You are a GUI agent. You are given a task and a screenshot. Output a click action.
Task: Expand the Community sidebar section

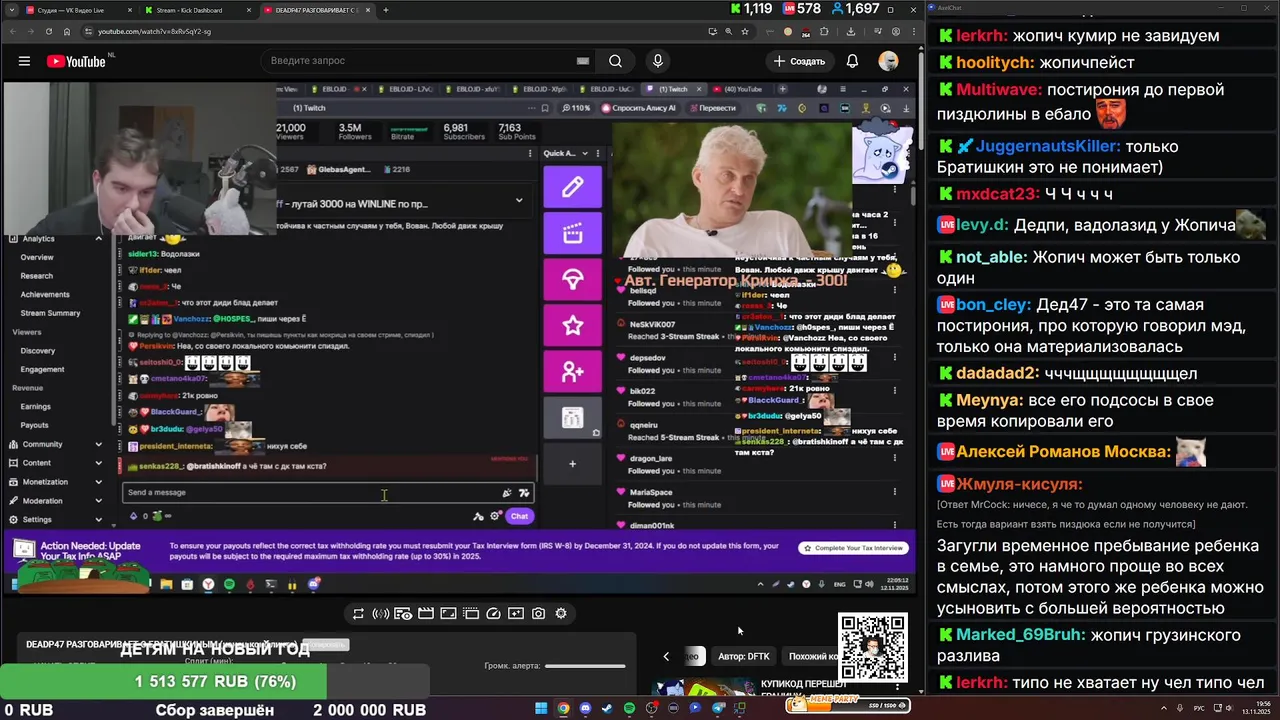[x=98, y=444]
